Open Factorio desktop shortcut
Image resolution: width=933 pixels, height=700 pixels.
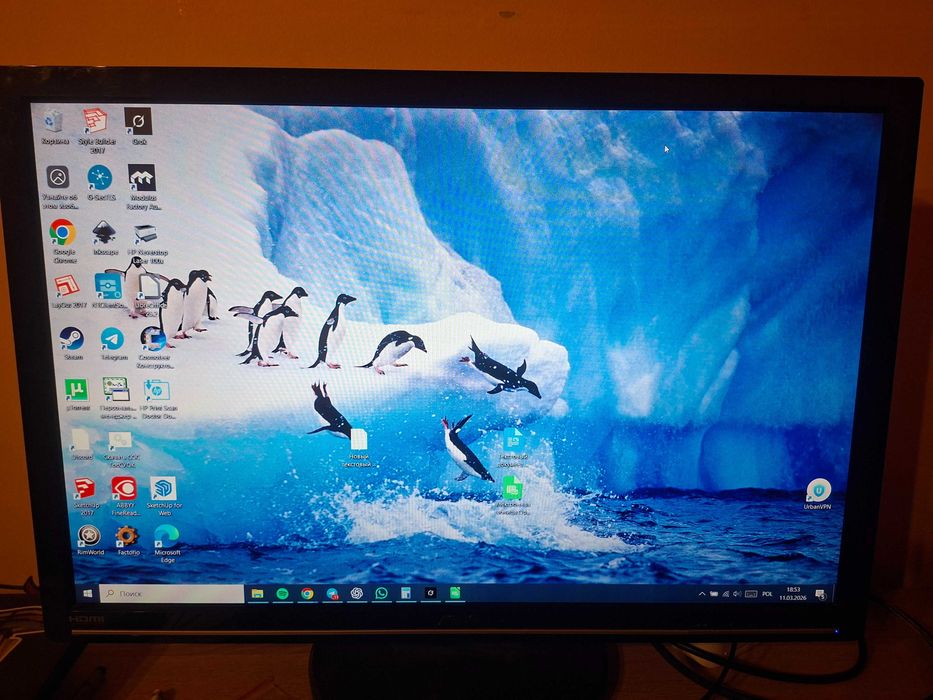127,540
